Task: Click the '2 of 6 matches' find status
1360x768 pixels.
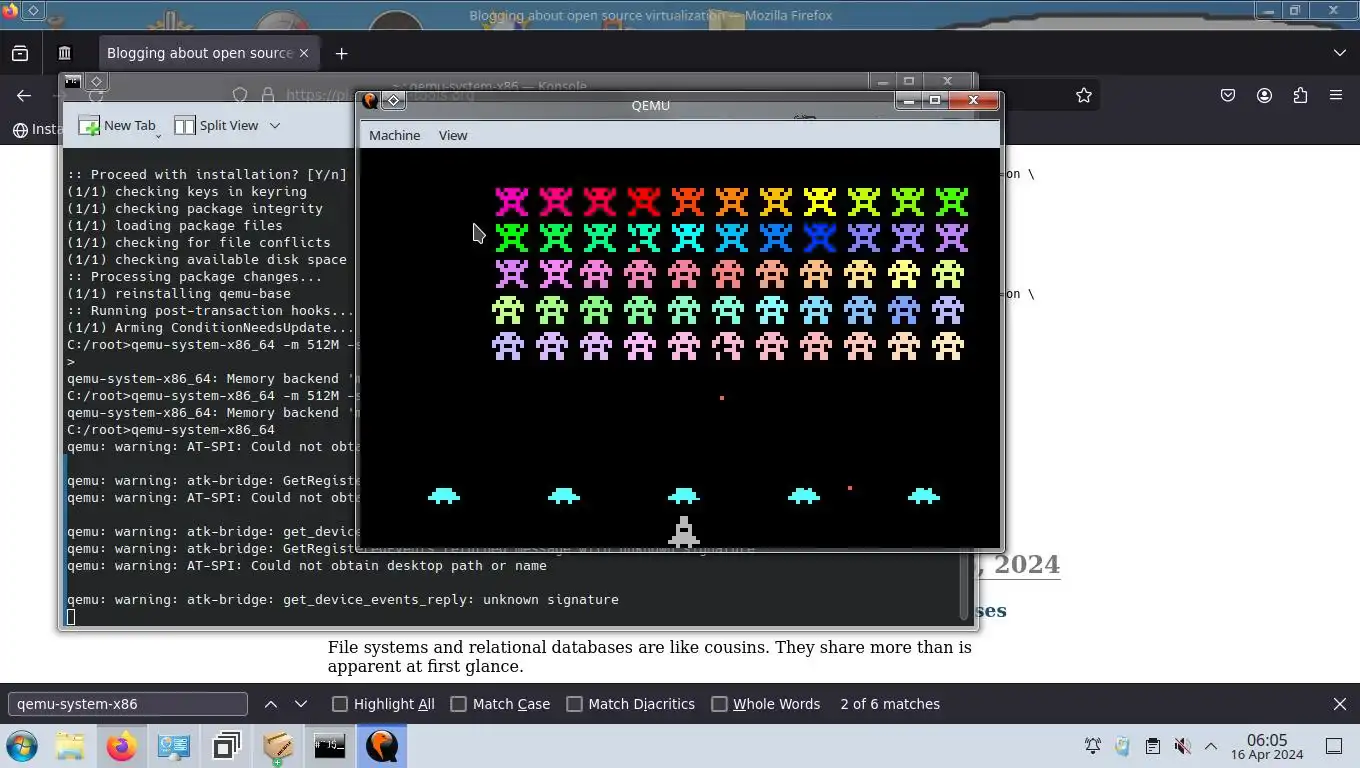Action: (890, 704)
